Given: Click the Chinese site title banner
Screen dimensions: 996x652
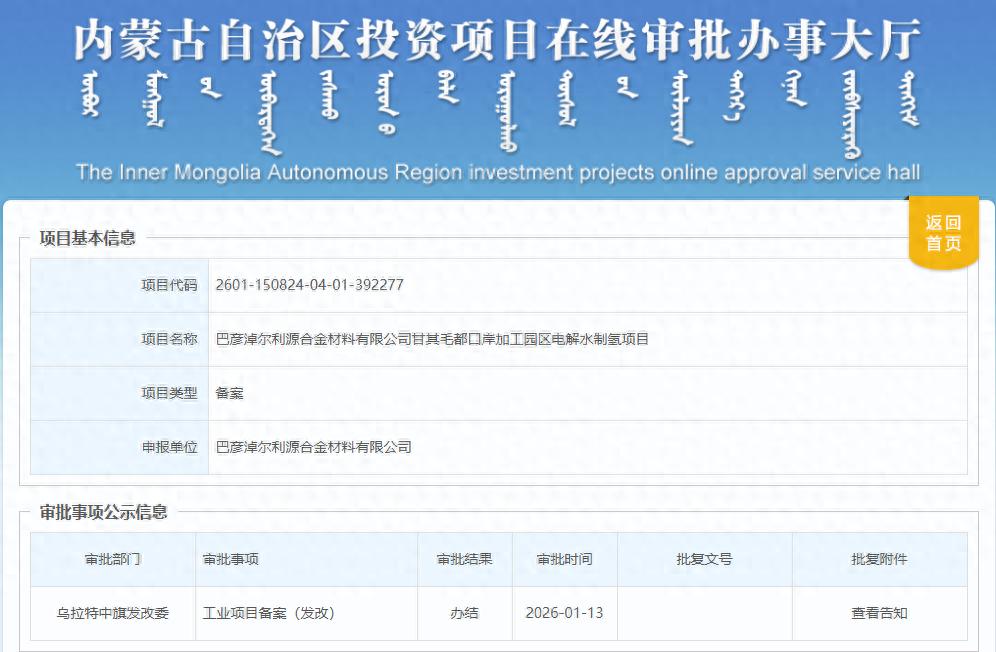Looking at the screenshot, I should tap(498, 42).
